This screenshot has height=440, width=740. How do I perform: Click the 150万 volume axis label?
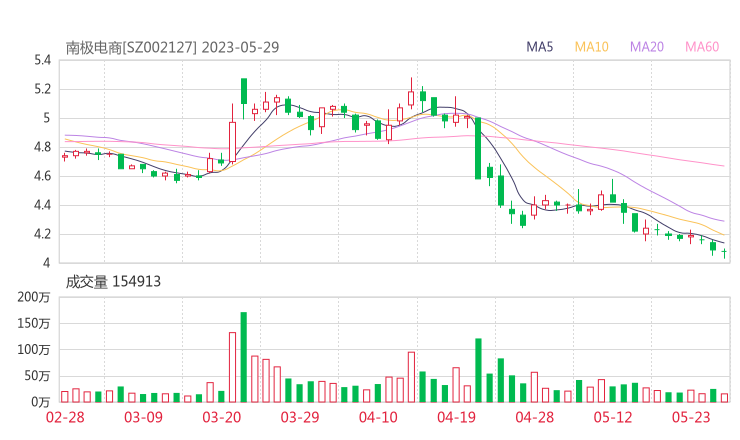click(x=34, y=323)
